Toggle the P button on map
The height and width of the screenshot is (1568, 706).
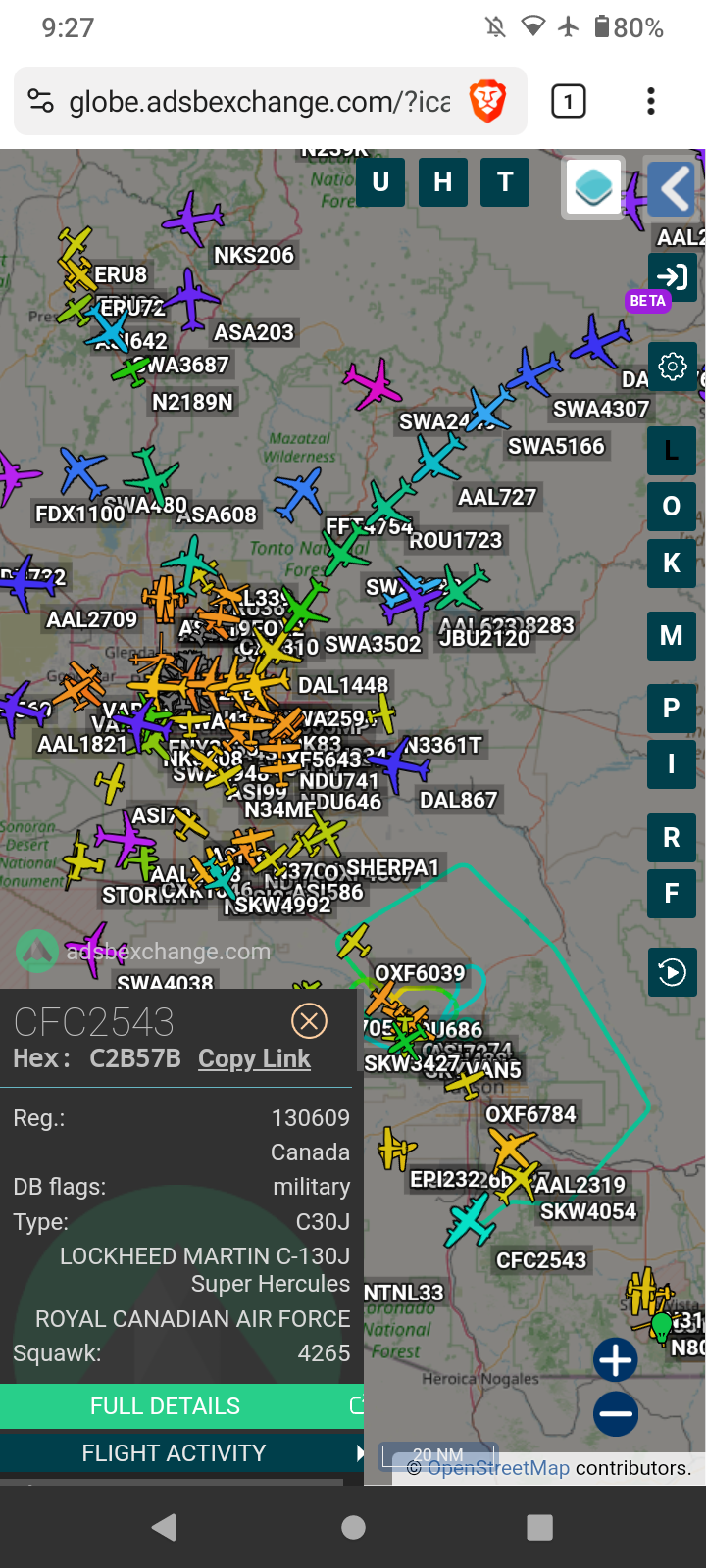click(672, 709)
